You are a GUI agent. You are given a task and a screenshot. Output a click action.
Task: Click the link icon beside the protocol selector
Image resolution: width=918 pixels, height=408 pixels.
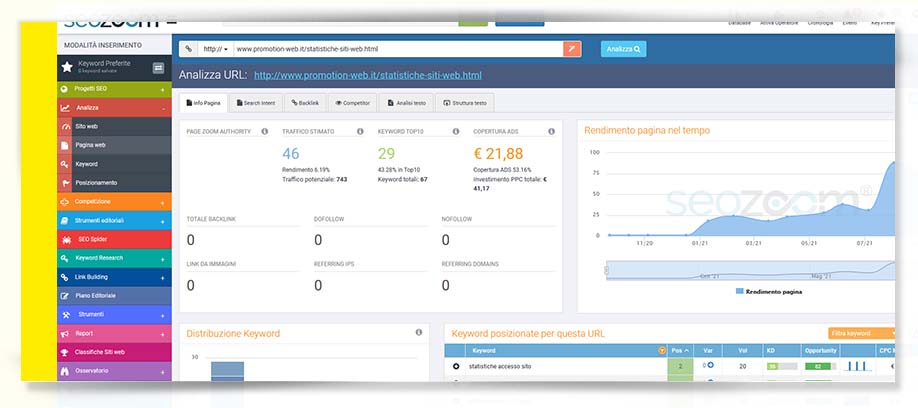pos(188,48)
